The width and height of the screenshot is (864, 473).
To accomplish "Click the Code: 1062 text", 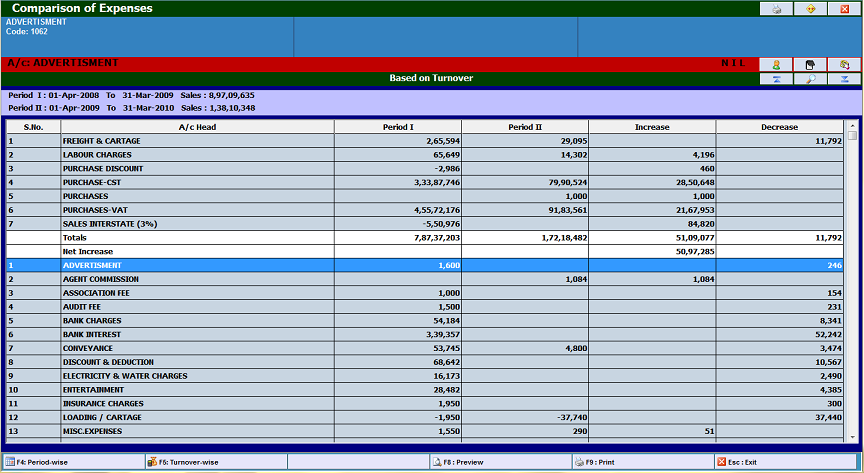I will tap(26, 31).
